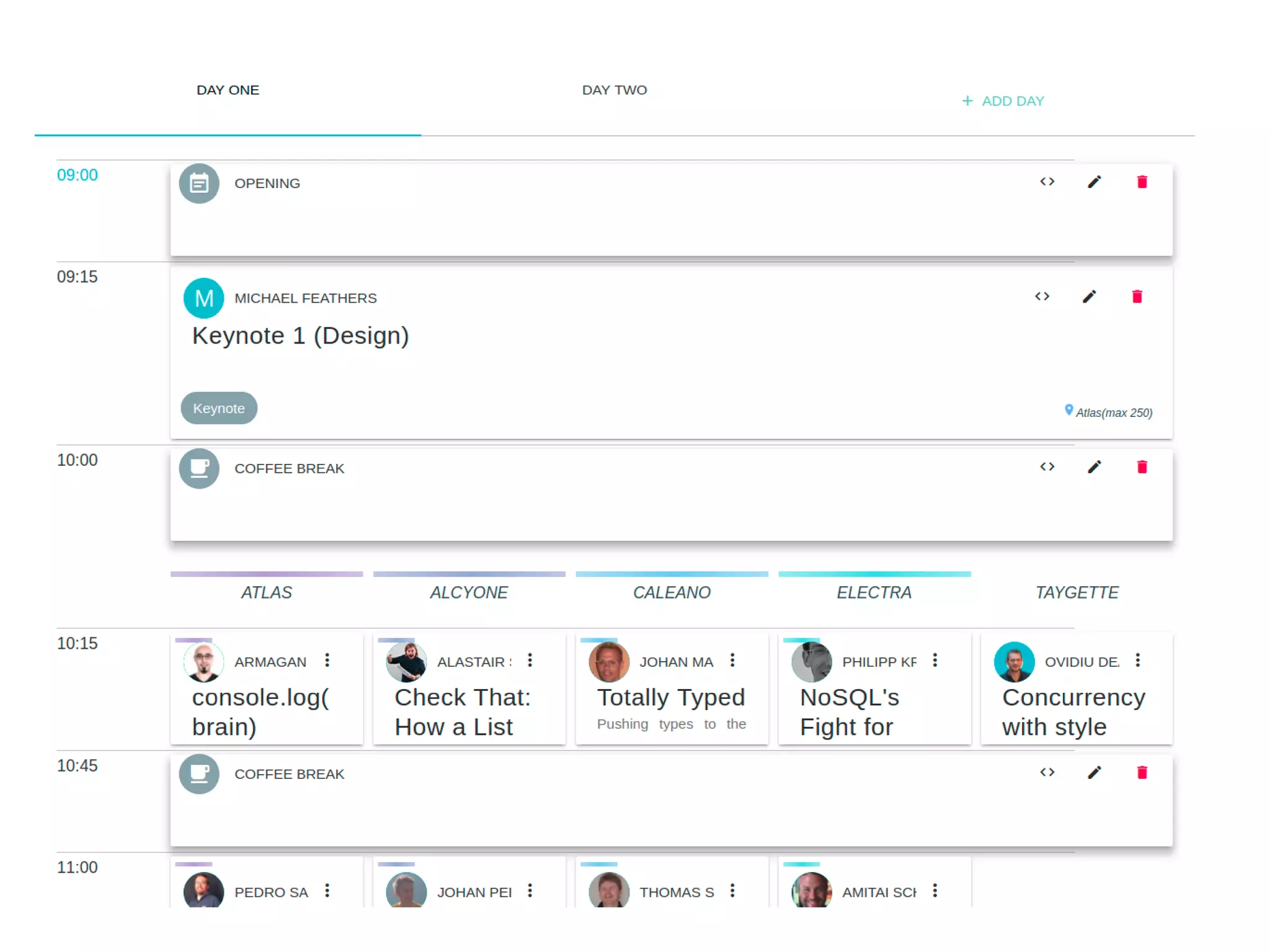1270x952 pixels.
Task: Edit the Opening session with pencil icon
Action: coord(1095,182)
